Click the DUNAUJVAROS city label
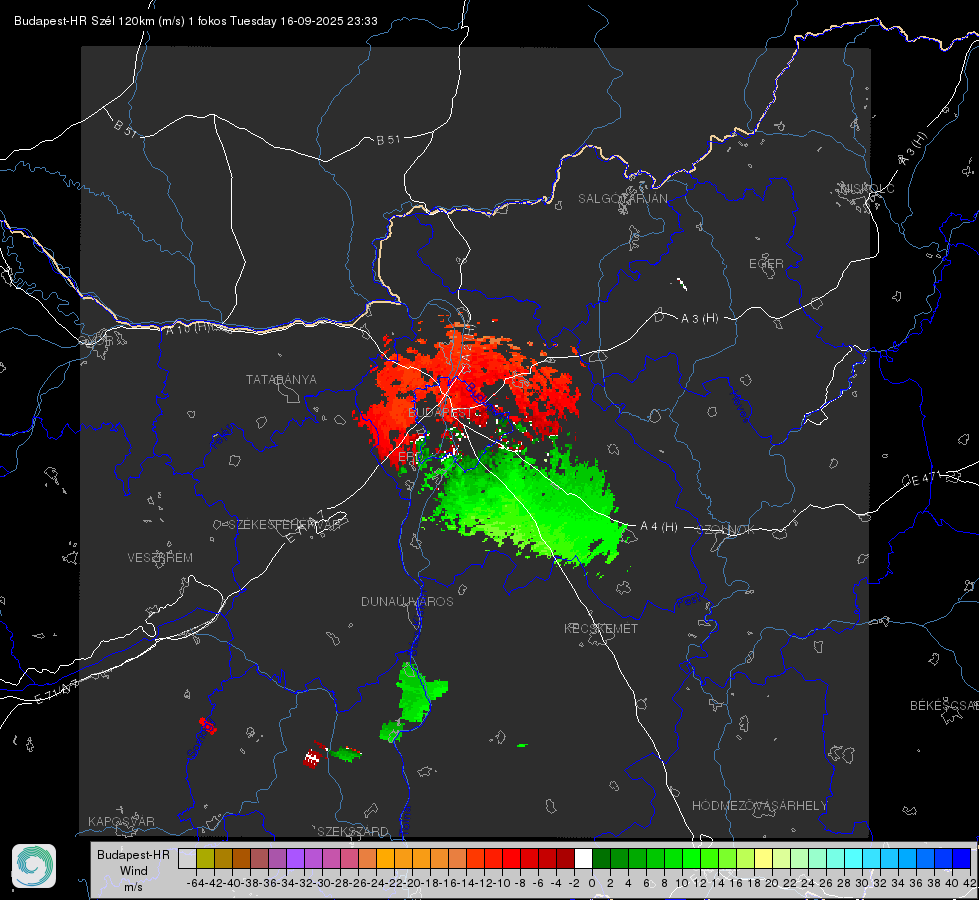 (x=407, y=601)
